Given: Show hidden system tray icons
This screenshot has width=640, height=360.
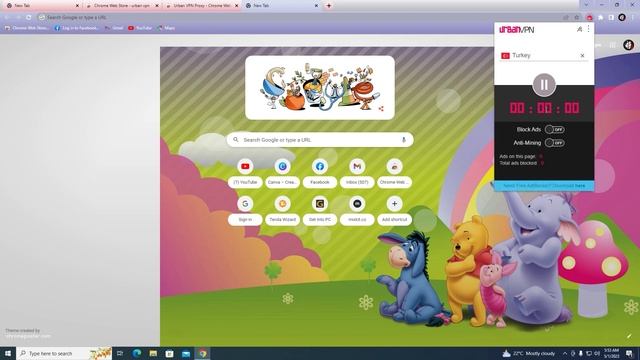Looking at the screenshot, I should 565,353.
